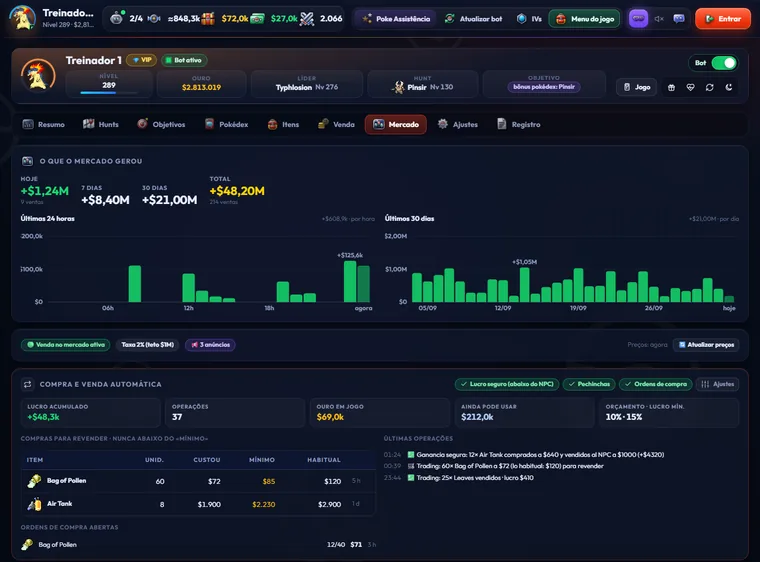Click the Air Tank item icon
Image resolution: width=760 pixels, height=562 pixels.
[x=34, y=504]
